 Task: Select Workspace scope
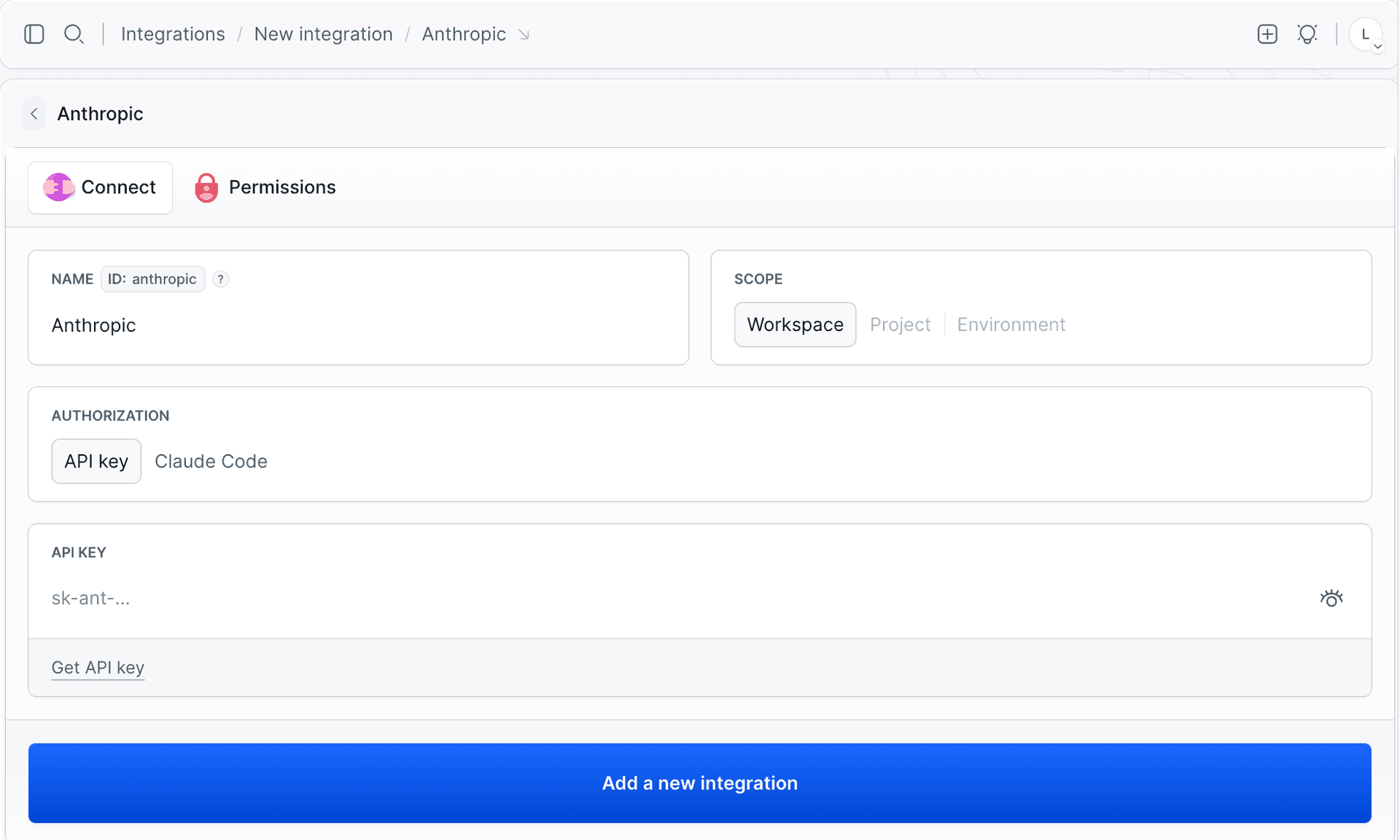pos(795,324)
